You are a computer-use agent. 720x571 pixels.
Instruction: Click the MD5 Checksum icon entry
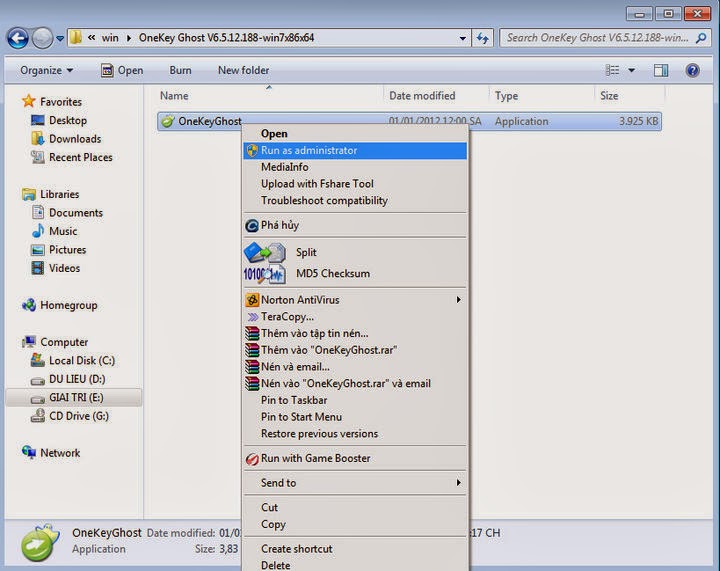(x=264, y=274)
